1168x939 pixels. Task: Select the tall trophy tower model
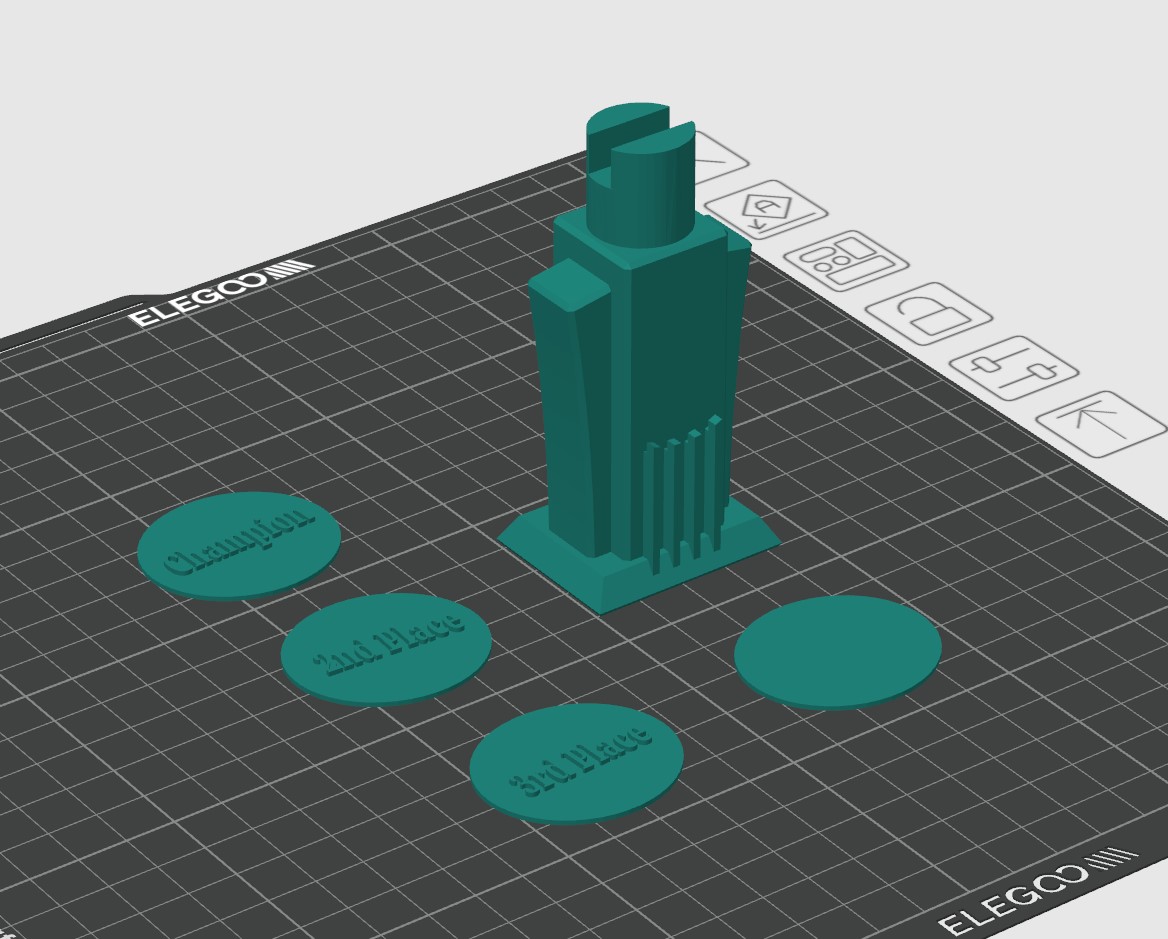(x=637, y=357)
